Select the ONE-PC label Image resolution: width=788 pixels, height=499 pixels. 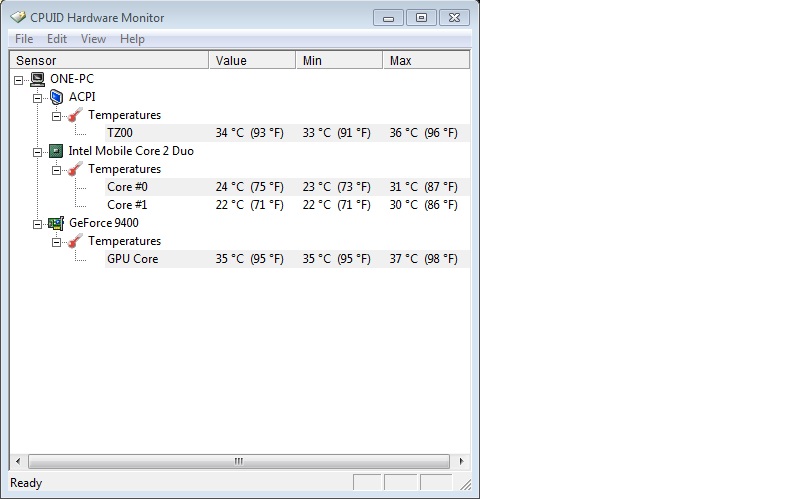[72, 79]
